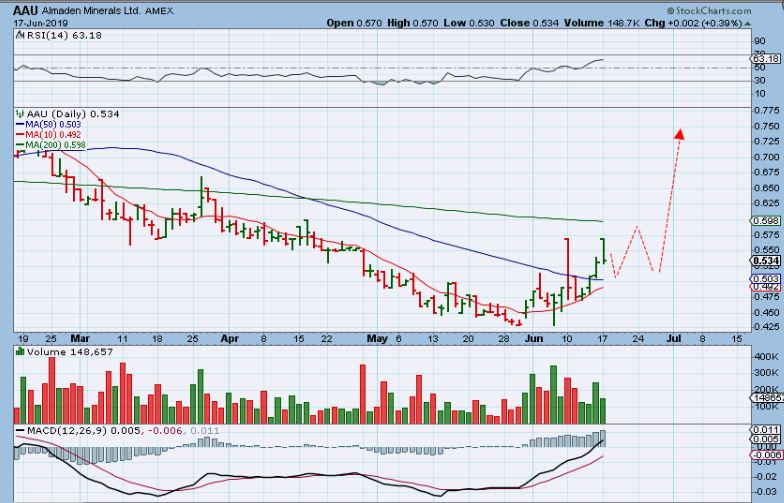784x503 pixels.
Task: Click the 0.011 MACD histogram tag
Action: click(766, 430)
